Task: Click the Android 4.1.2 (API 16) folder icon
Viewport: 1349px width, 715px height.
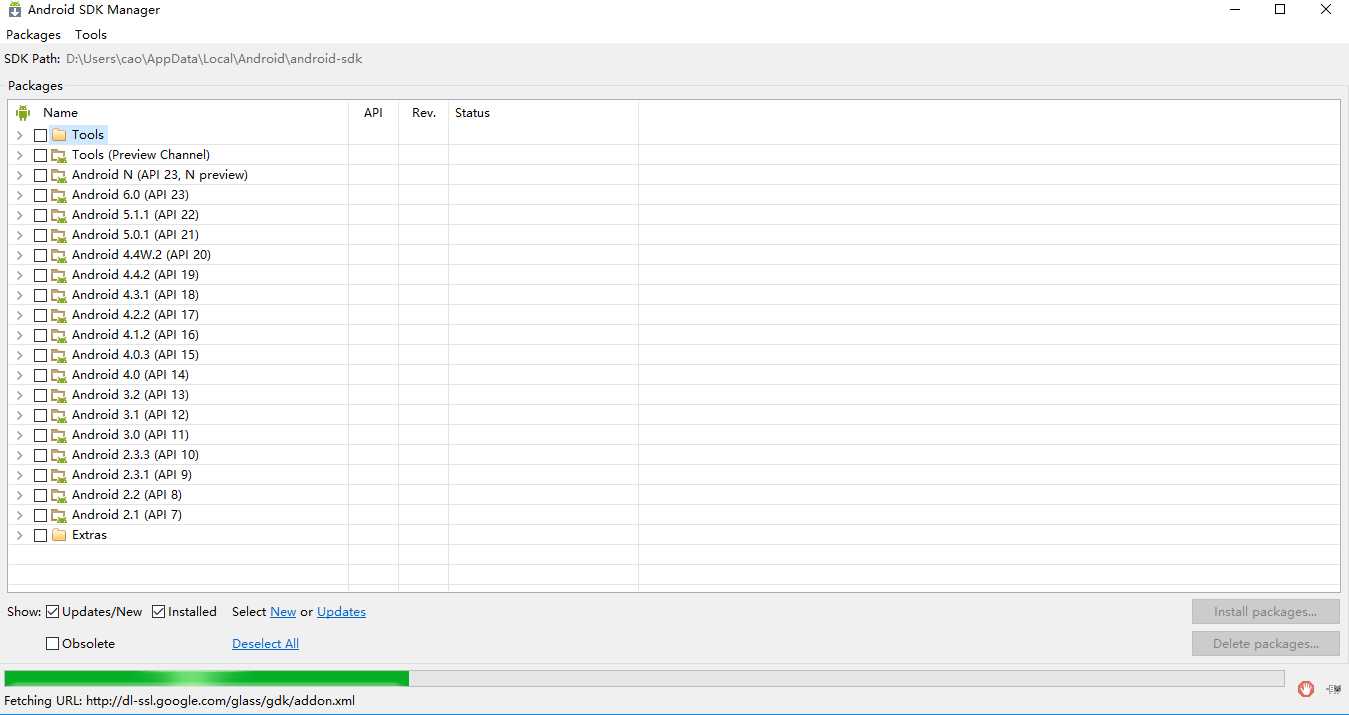Action: pyautogui.click(x=59, y=335)
